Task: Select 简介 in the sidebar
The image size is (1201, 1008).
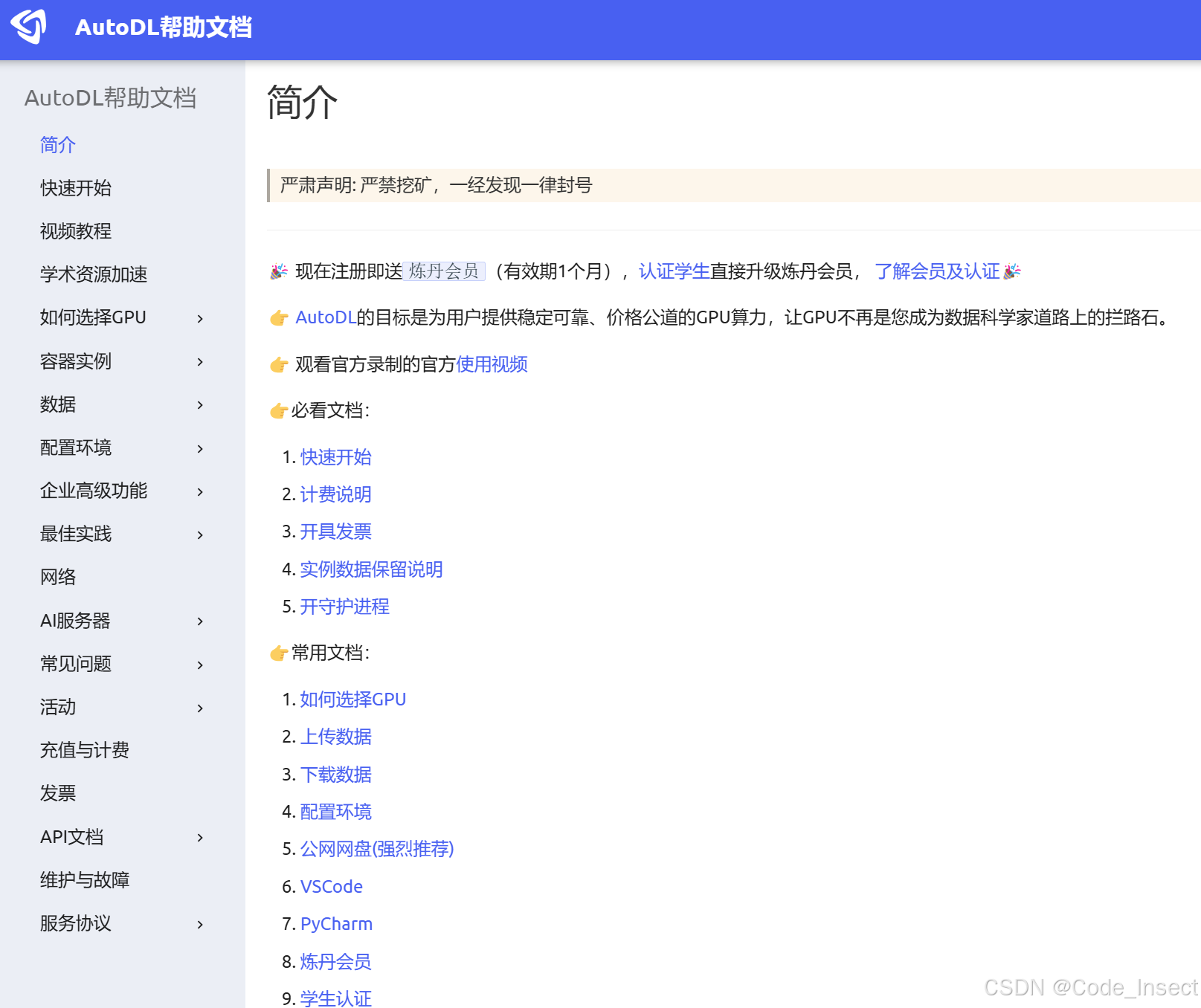Action: 57,145
